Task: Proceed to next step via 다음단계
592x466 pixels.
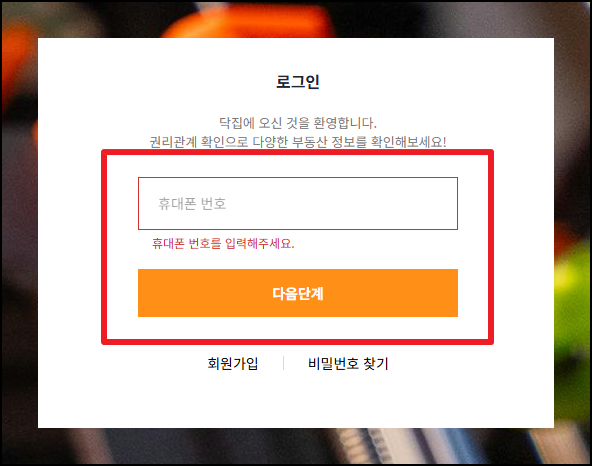Action: [x=298, y=293]
